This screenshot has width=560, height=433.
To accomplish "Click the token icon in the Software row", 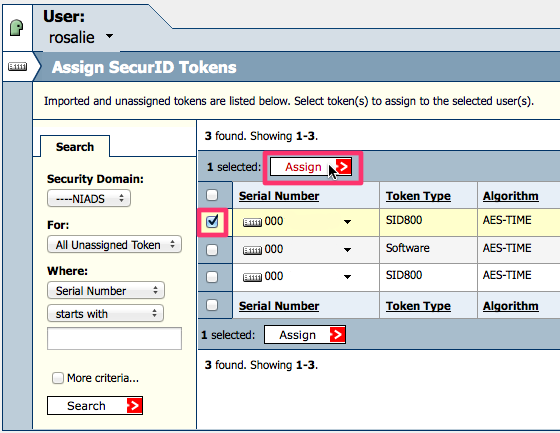I will coord(252,250).
